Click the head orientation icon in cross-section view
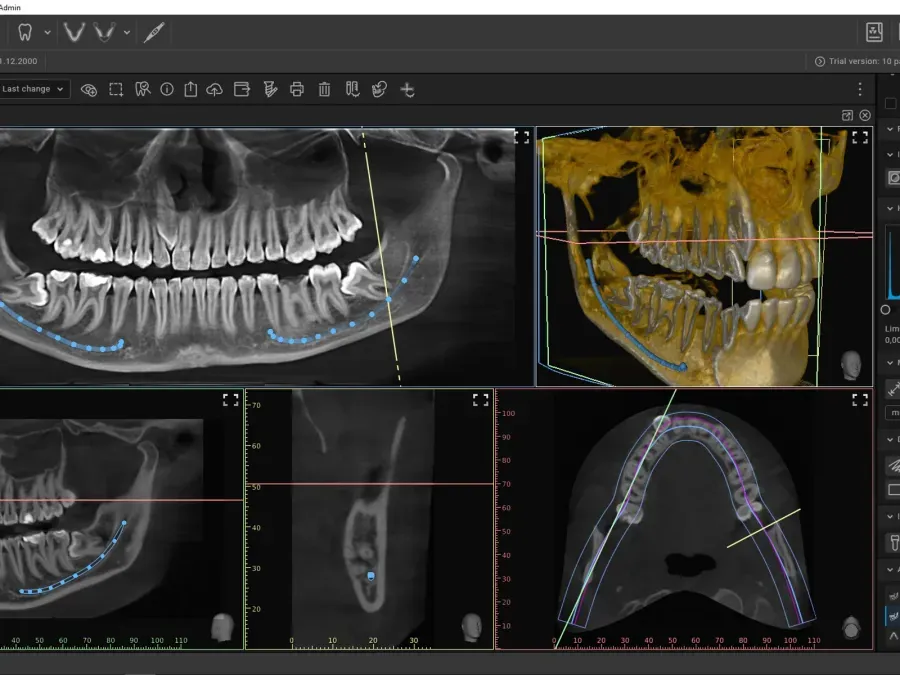Screen dimensions: 900x675 tap(471, 627)
